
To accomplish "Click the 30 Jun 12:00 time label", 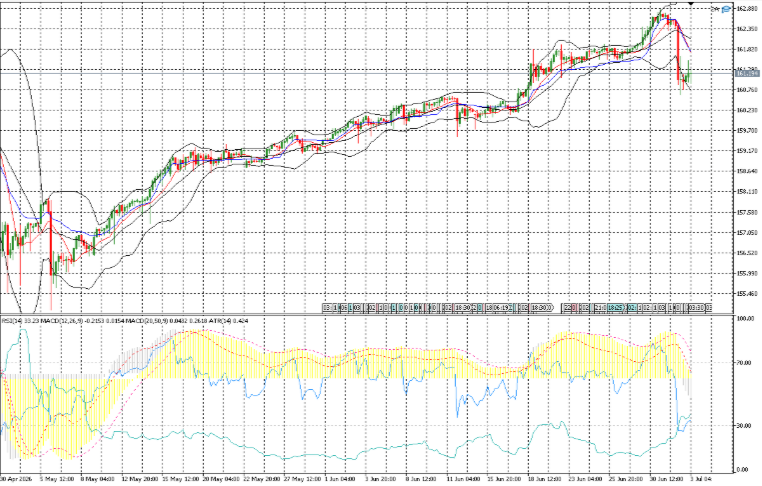I will [668, 479].
